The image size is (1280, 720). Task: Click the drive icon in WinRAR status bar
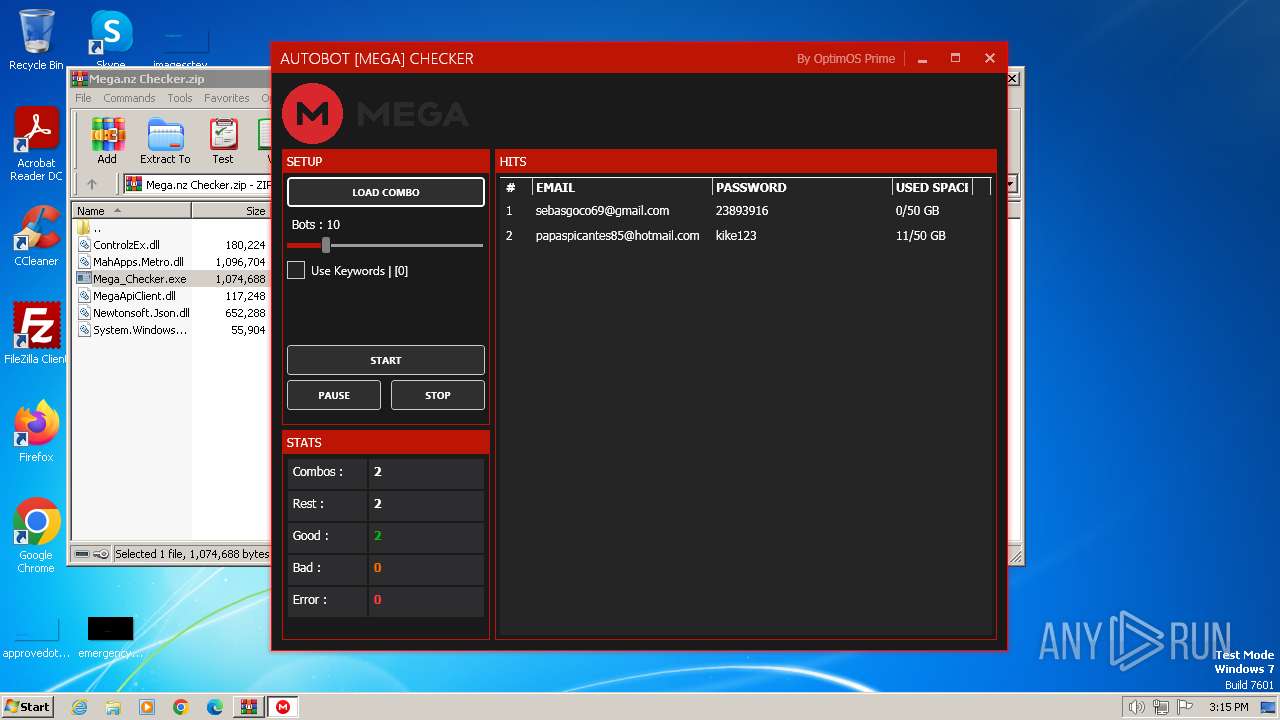pyautogui.click(x=82, y=554)
